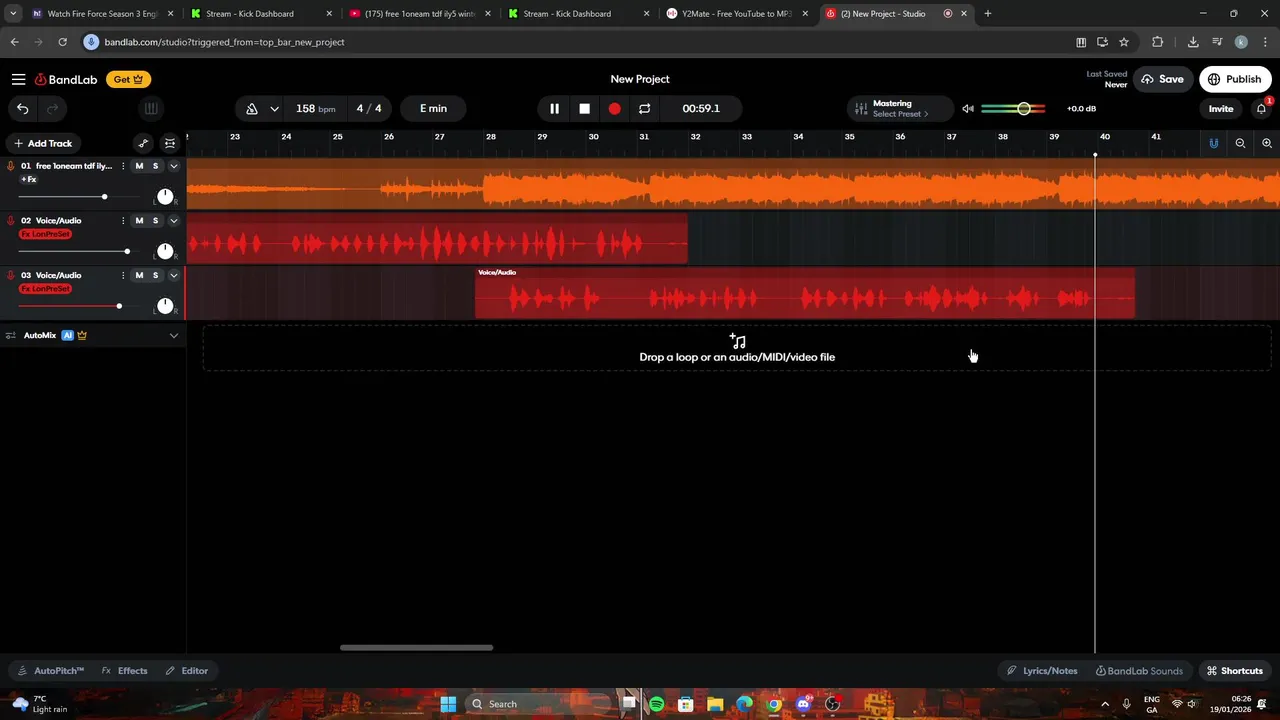The height and width of the screenshot is (720, 1280).
Task: Click the drop a loop or audio file area
Action: click(x=737, y=348)
